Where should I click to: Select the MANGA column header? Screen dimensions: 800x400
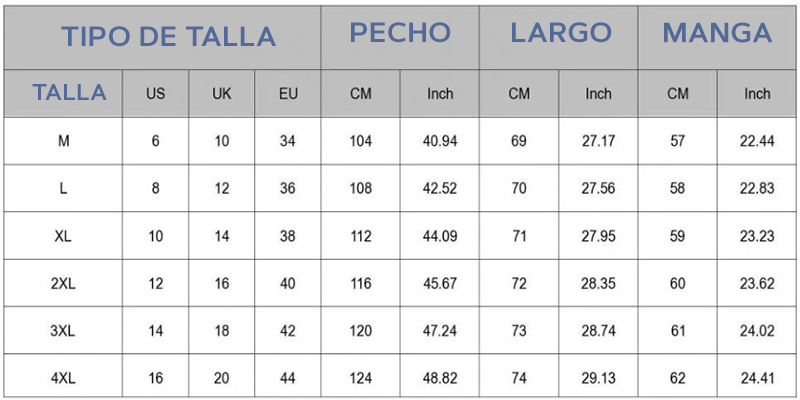(718, 33)
